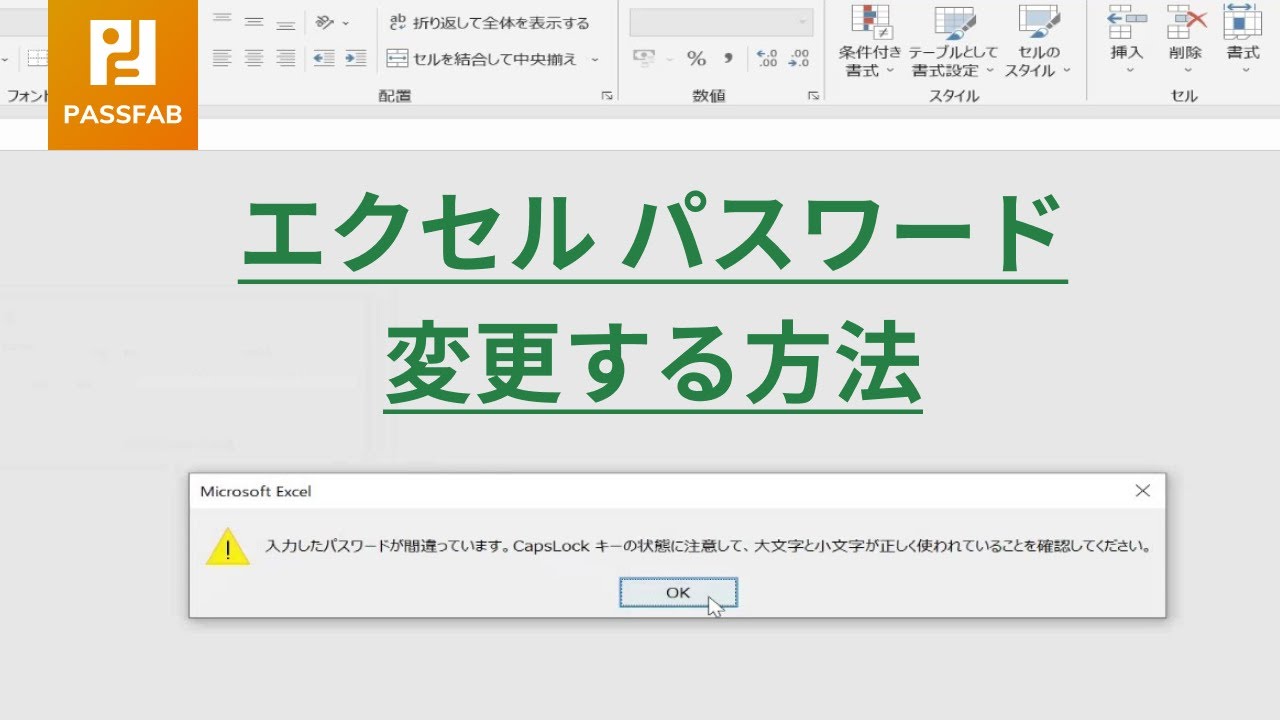
Task: Click the 挿入 cells button
Action: (x=1127, y=32)
